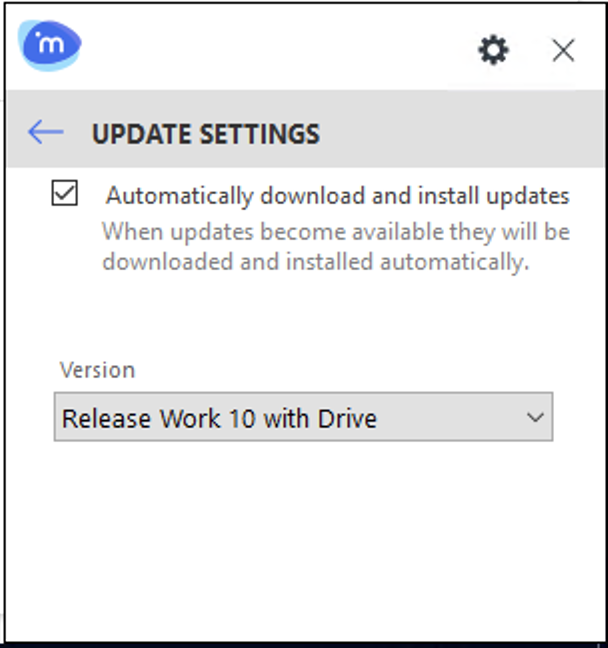The width and height of the screenshot is (608, 648).
Task: Click the gear button in the top bar
Action: pos(493,50)
